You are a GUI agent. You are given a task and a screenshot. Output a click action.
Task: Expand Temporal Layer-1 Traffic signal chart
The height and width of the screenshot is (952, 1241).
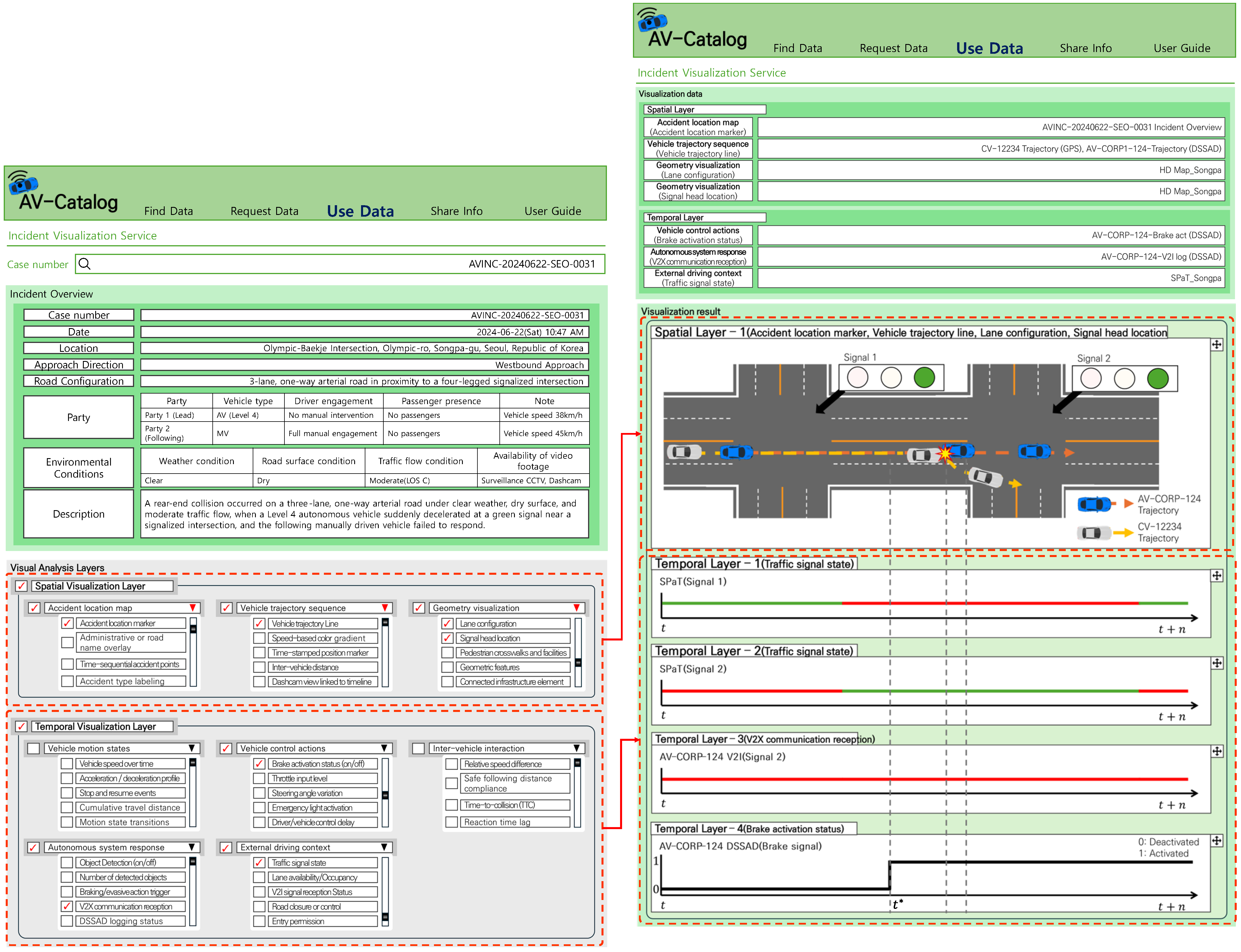(x=1217, y=576)
